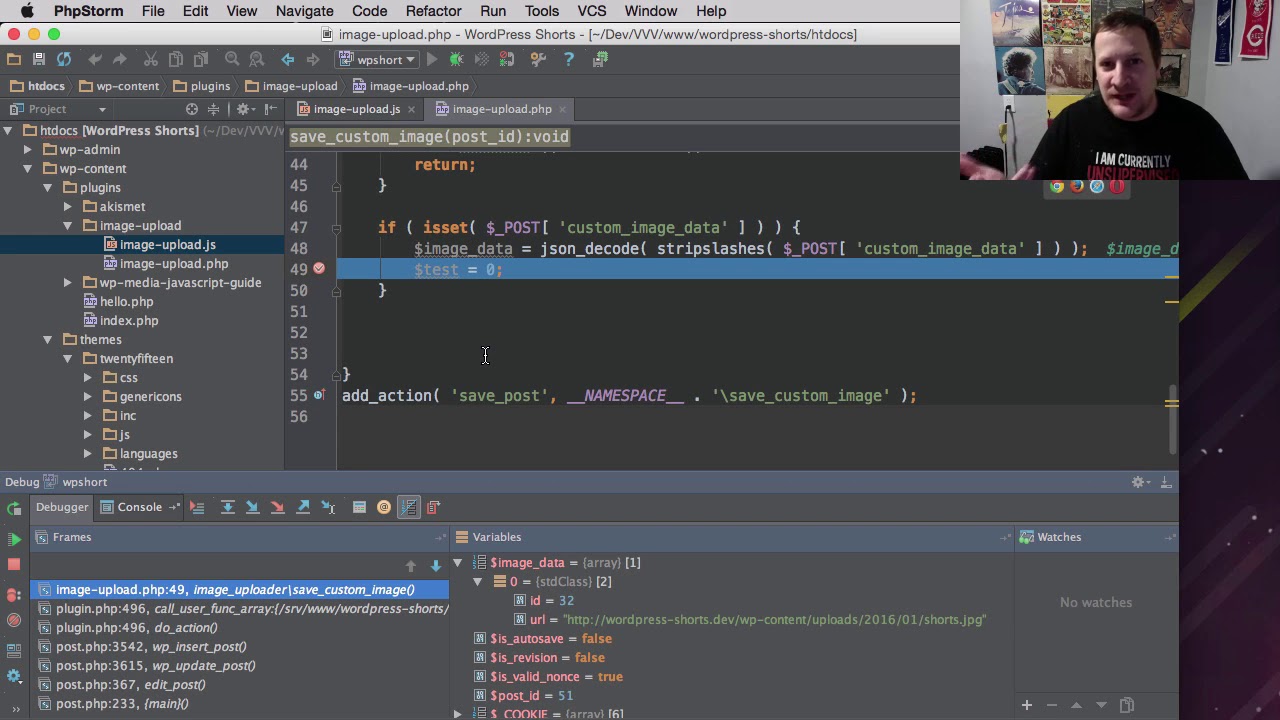Toggle the breakpoint on line 49

[319, 269]
